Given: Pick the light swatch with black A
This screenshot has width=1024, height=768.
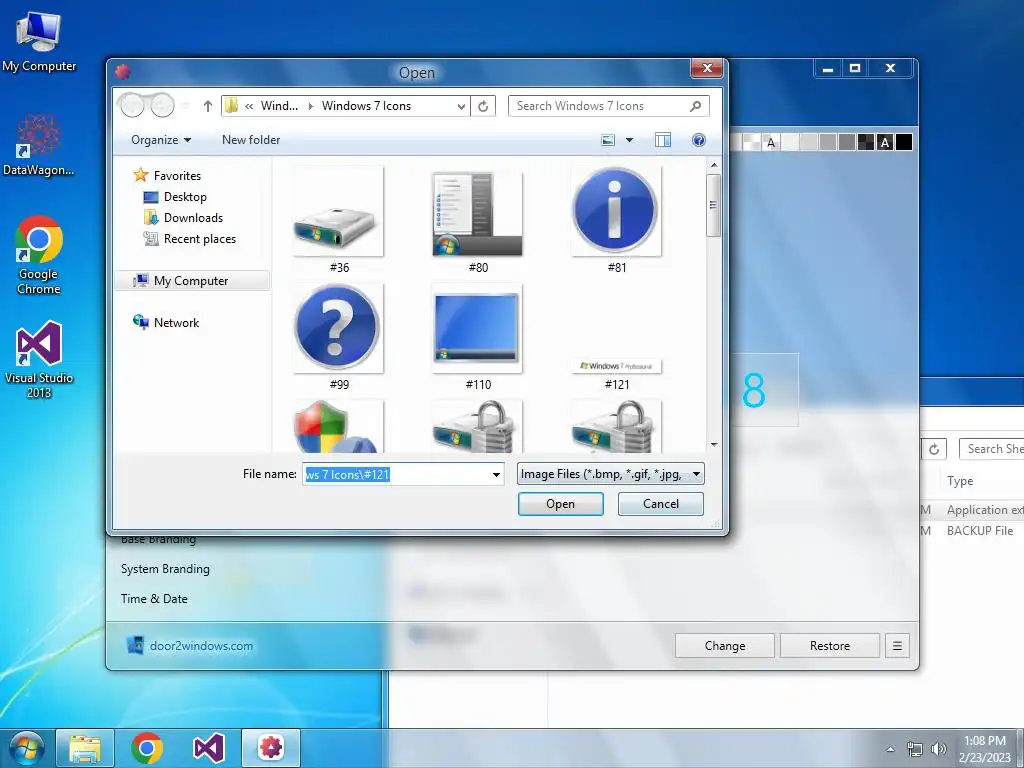Looking at the screenshot, I should [771, 142].
